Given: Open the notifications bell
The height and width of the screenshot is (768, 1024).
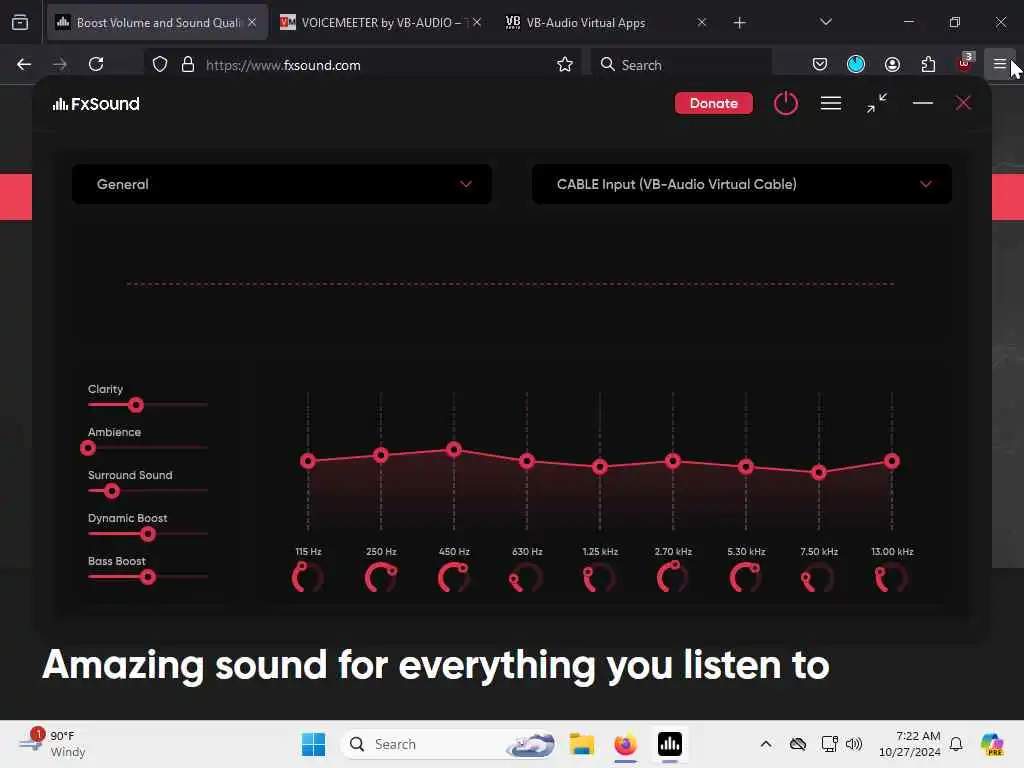Looking at the screenshot, I should click(x=956, y=744).
